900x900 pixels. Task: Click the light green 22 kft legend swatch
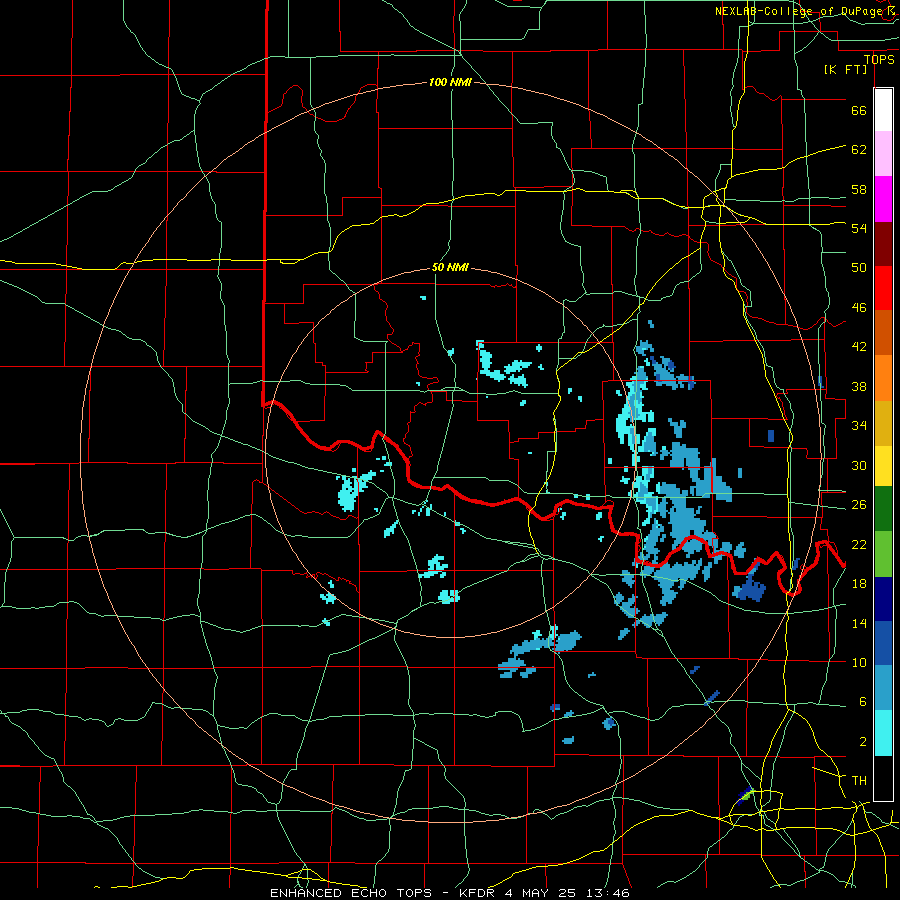883,554
